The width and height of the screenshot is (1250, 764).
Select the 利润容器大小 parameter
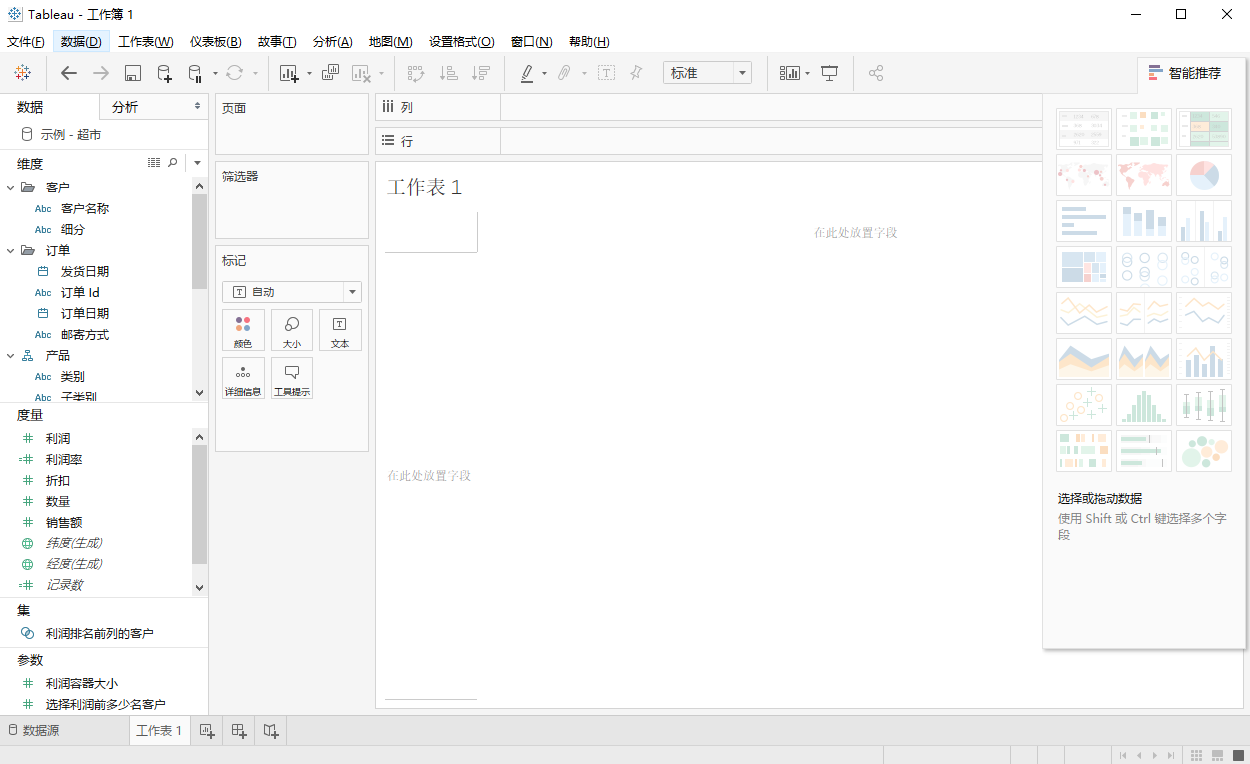click(82, 684)
